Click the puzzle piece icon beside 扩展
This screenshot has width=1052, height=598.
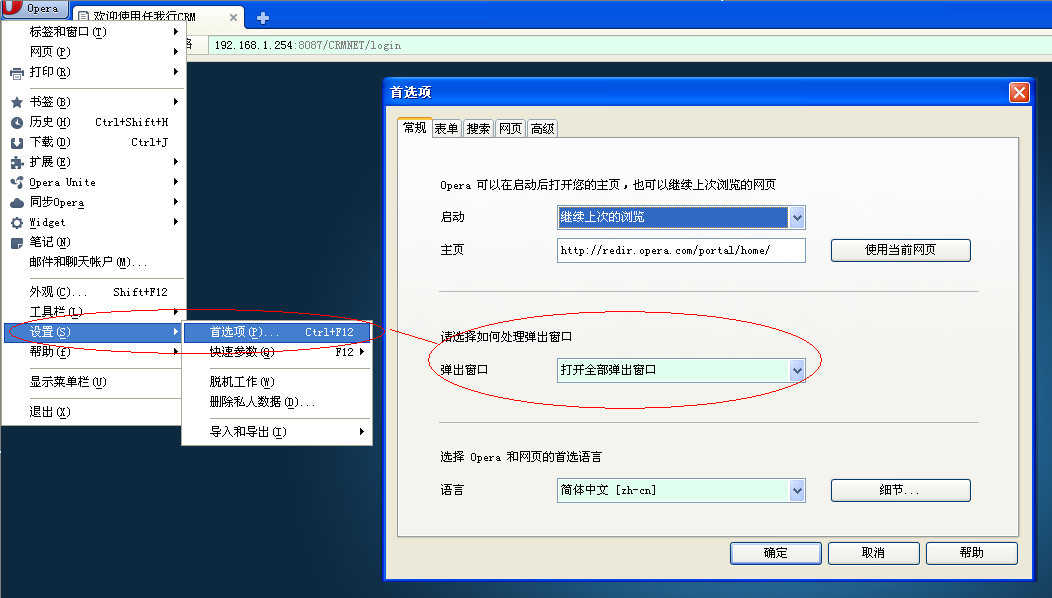coord(17,162)
